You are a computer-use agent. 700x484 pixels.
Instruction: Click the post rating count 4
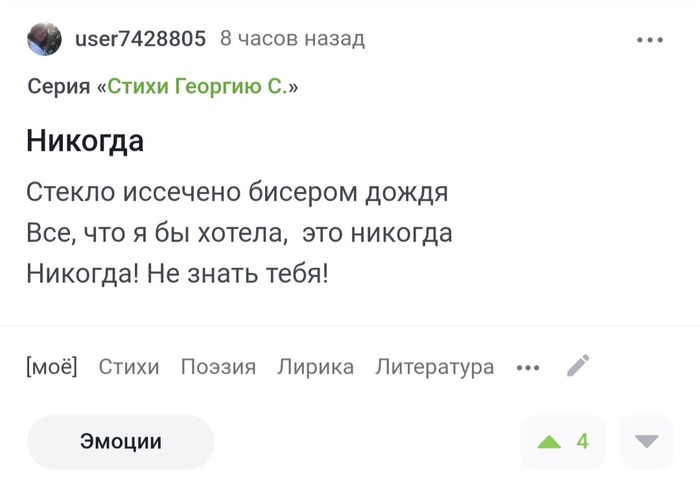[583, 441]
